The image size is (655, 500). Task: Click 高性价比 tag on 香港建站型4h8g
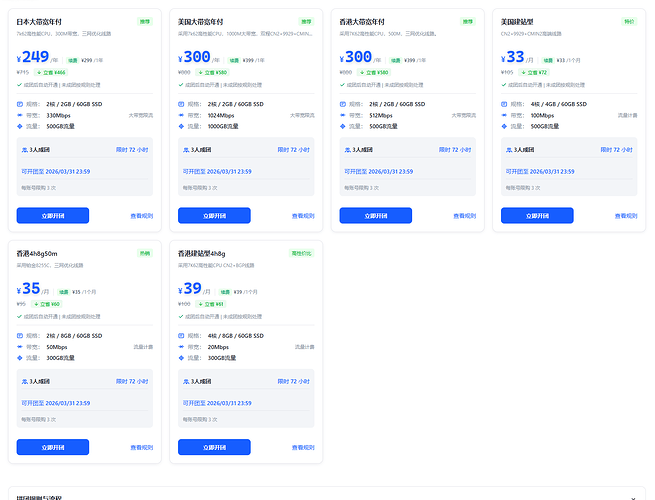click(301, 253)
